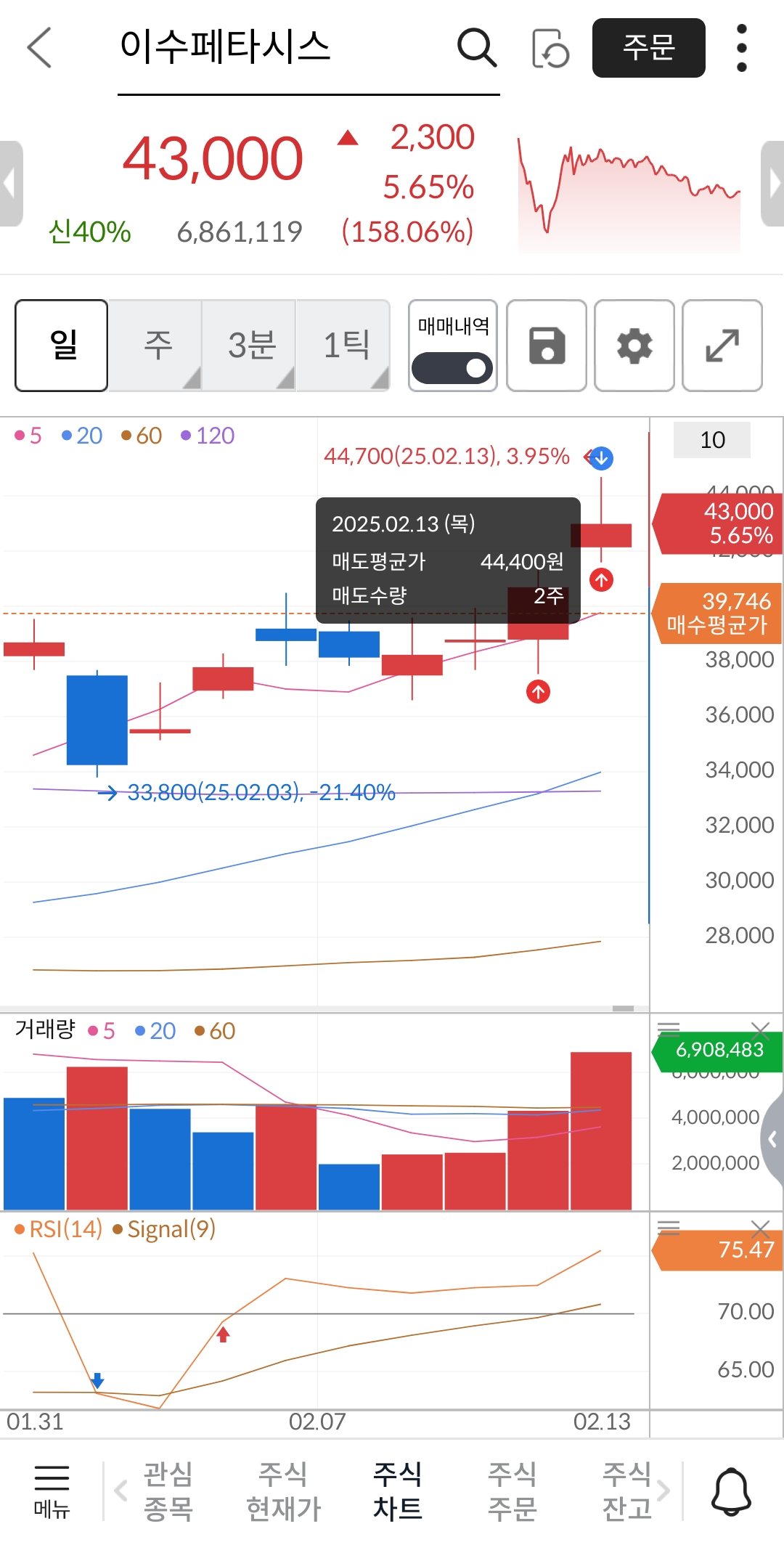
Task: Tap the low 33,800(25.02.03) annotation
Action: (x=261, y=792)
